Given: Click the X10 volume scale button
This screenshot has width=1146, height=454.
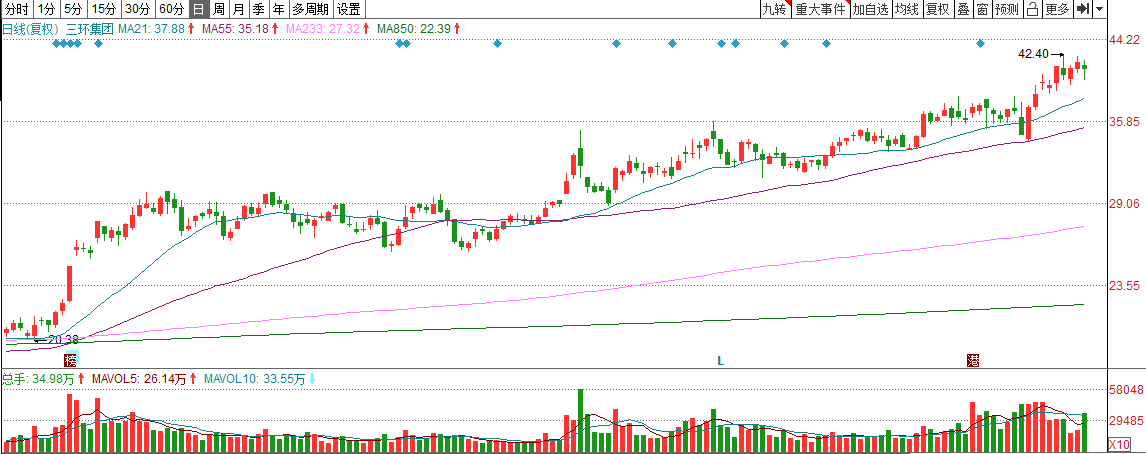Looking at the screenshot, I should click(1119, 444).
